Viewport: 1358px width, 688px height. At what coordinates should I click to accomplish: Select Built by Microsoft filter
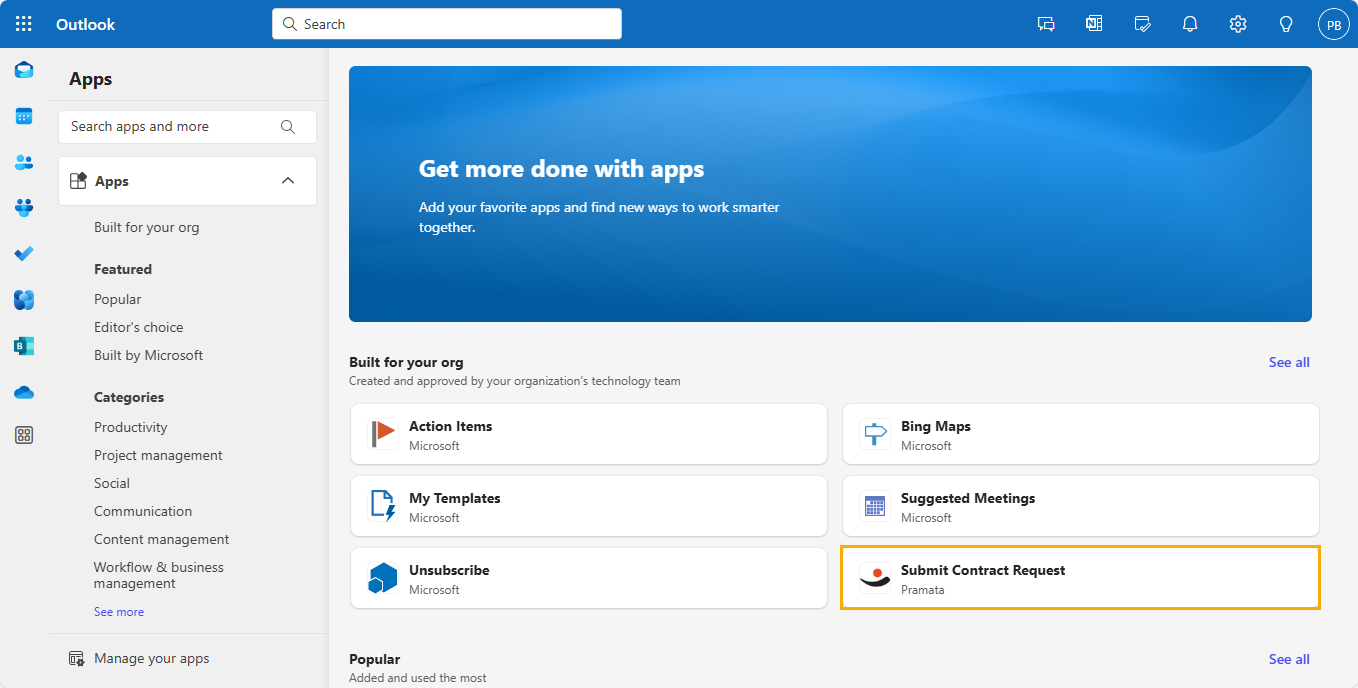[148, 355]
